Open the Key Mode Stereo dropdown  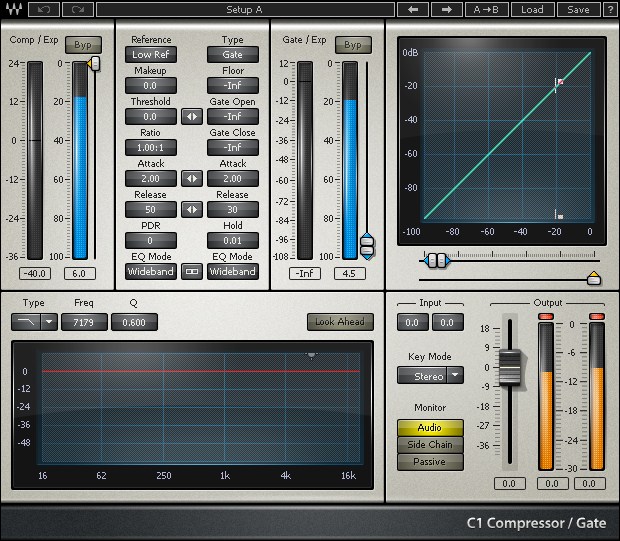[x=430, y=376]
